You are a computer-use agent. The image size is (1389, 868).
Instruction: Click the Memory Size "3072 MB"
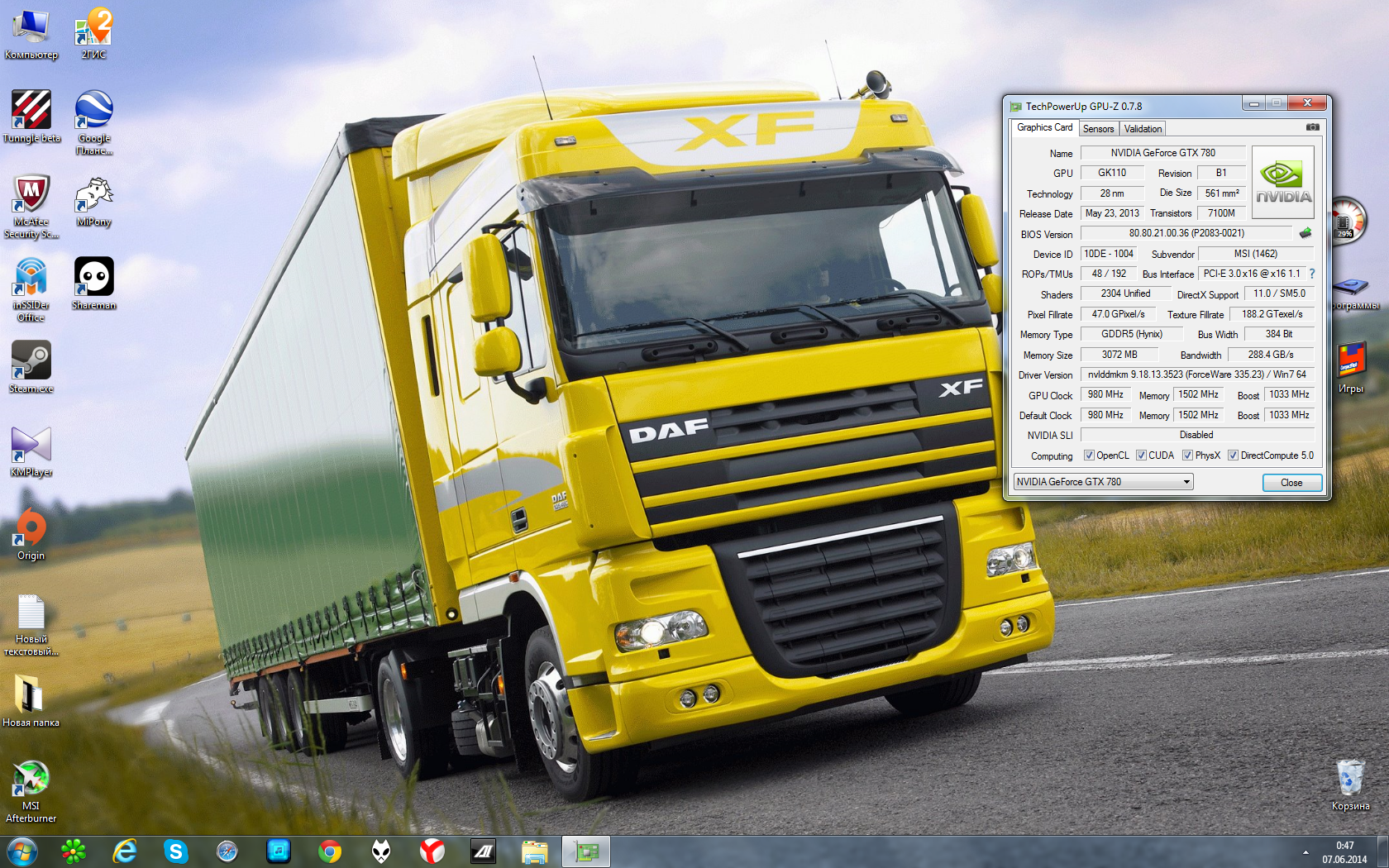[x=1119, y=355]
